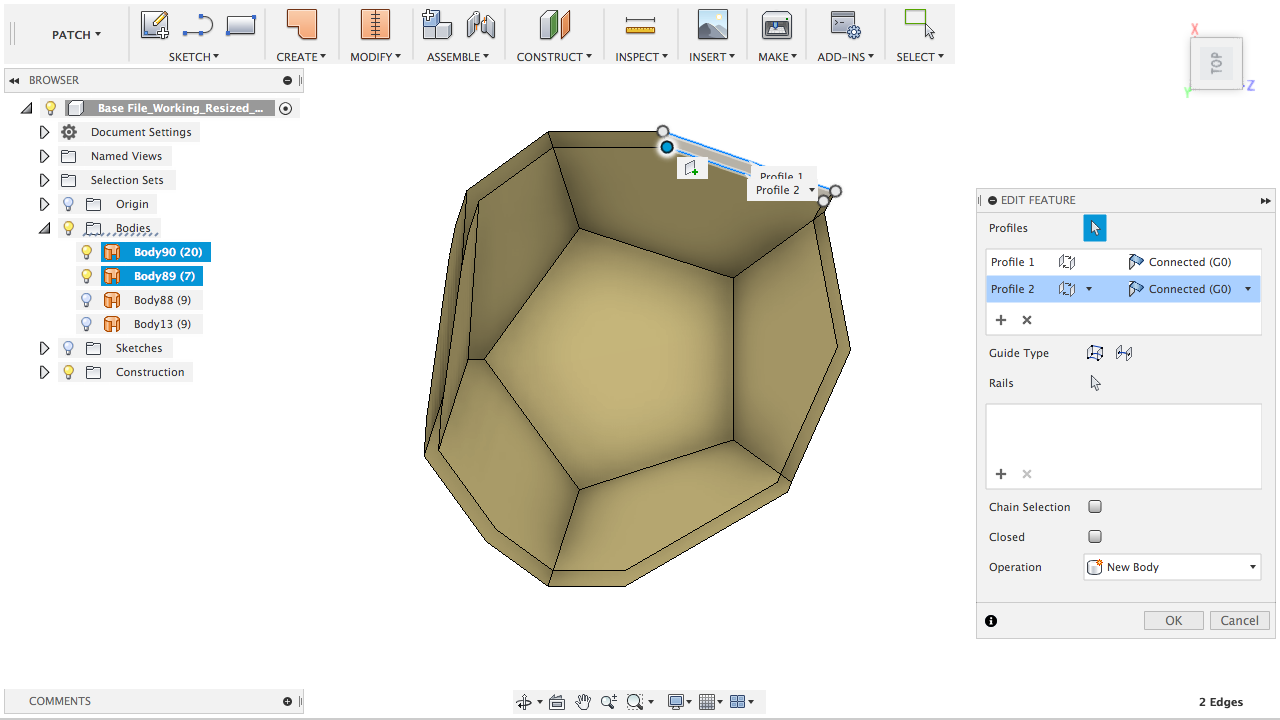Select the Rectangle sketch tool icon
Viewport: 1280px width, 720px height.
pos(241,25)
